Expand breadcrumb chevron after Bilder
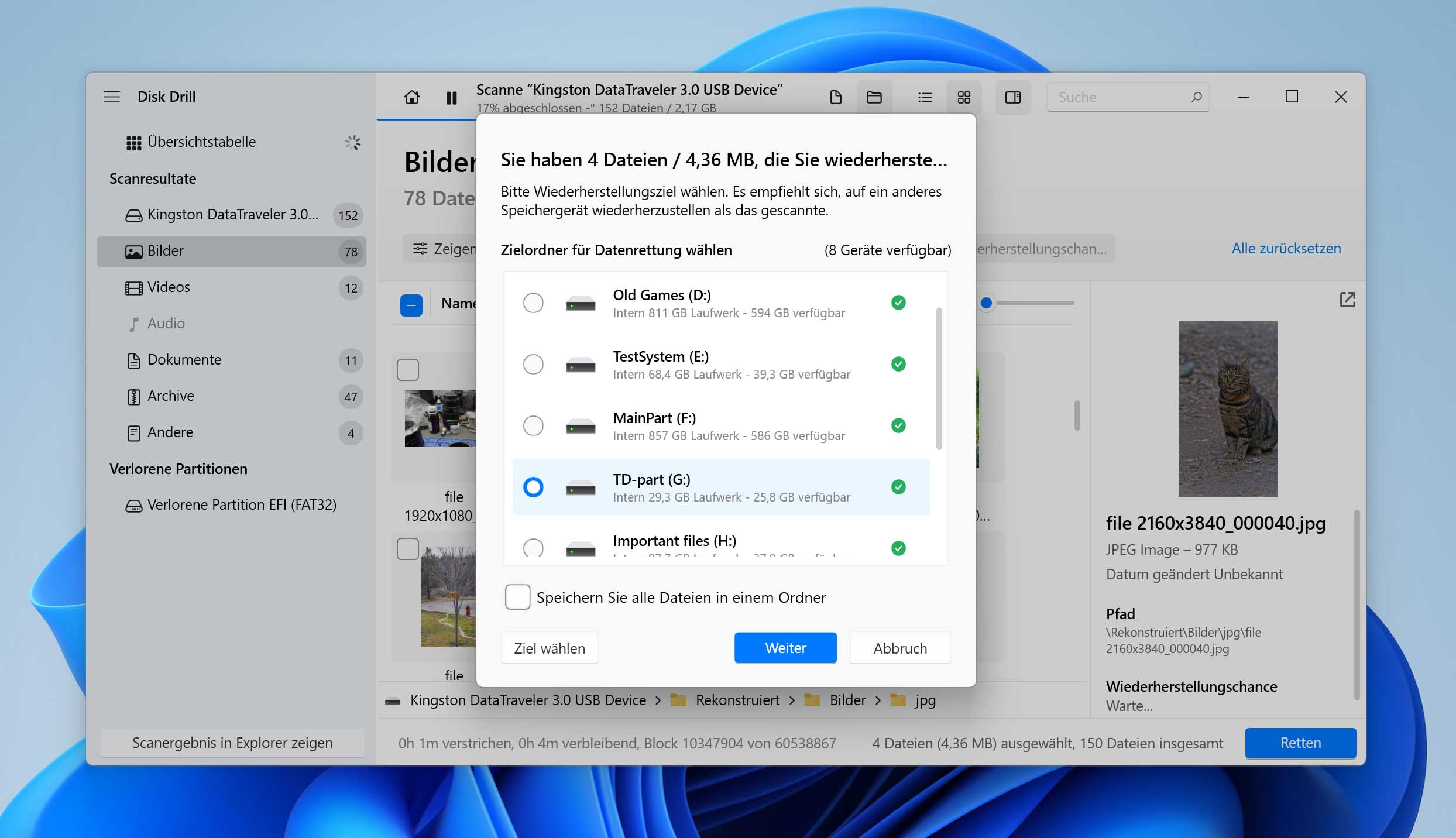The width and height of the screenshot is (1456, 838). tap(878, 700)
